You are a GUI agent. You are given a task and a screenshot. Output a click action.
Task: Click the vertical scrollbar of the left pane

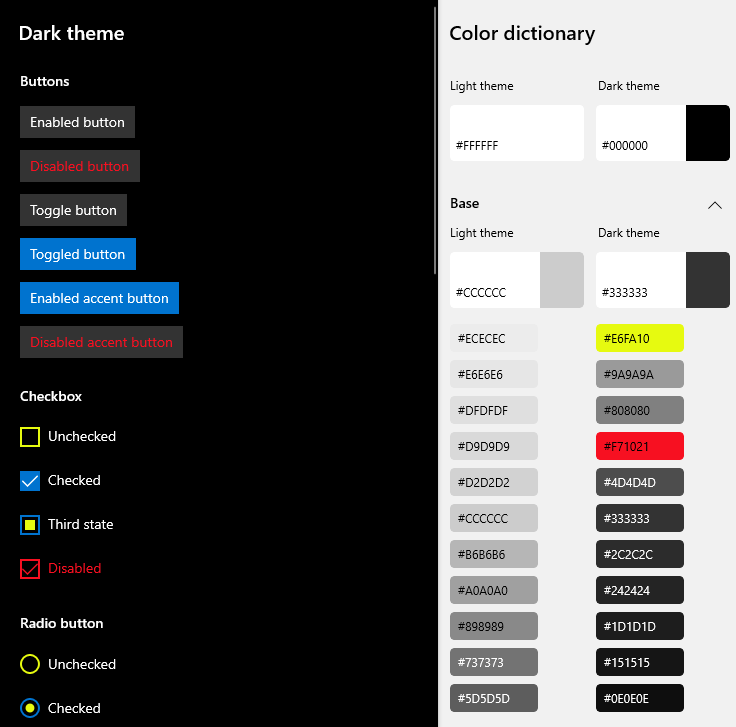click(x=435, y=140)
